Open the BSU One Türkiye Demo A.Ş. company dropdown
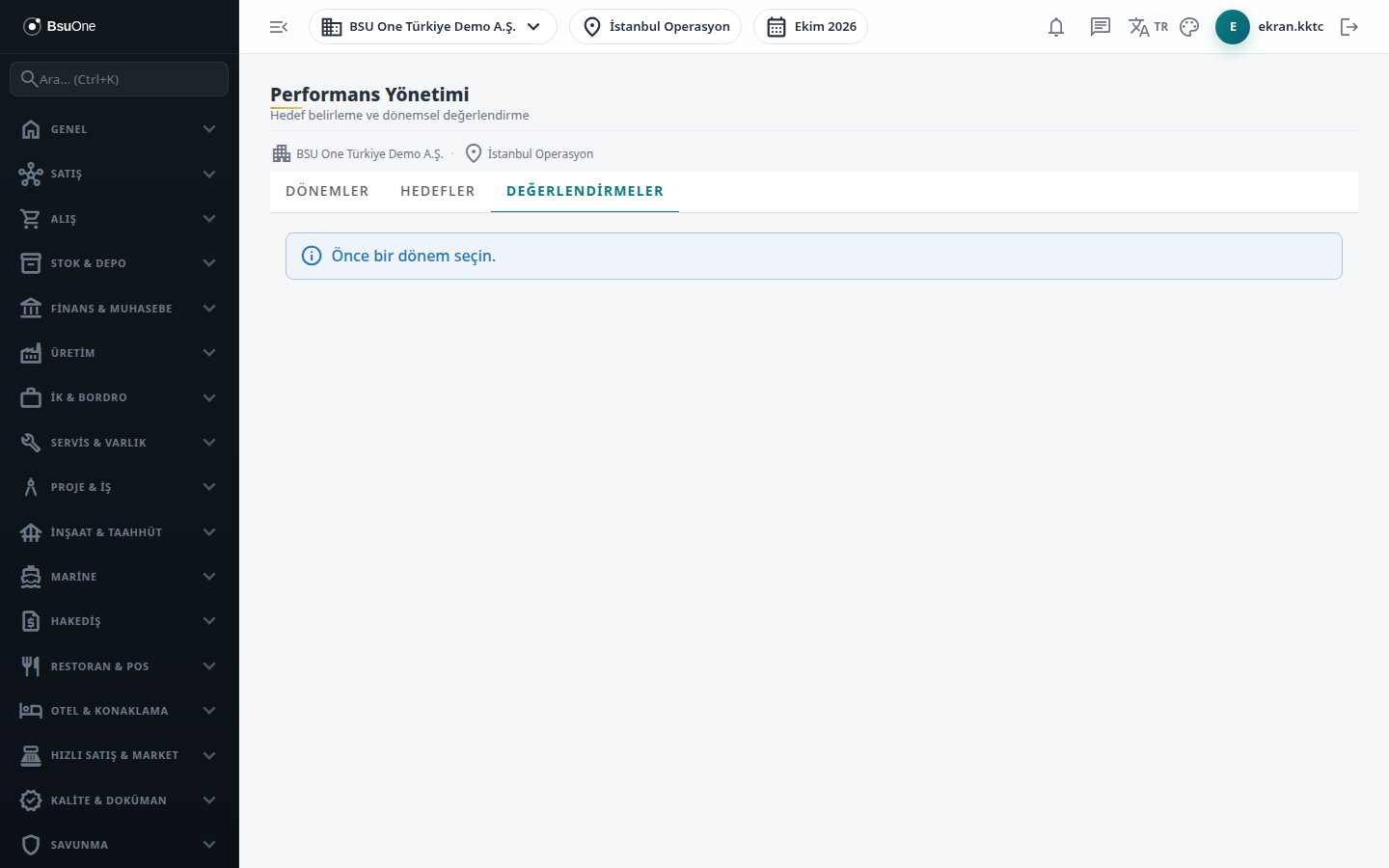Screen dimensions: 1389x868 [x=432, y=27]
